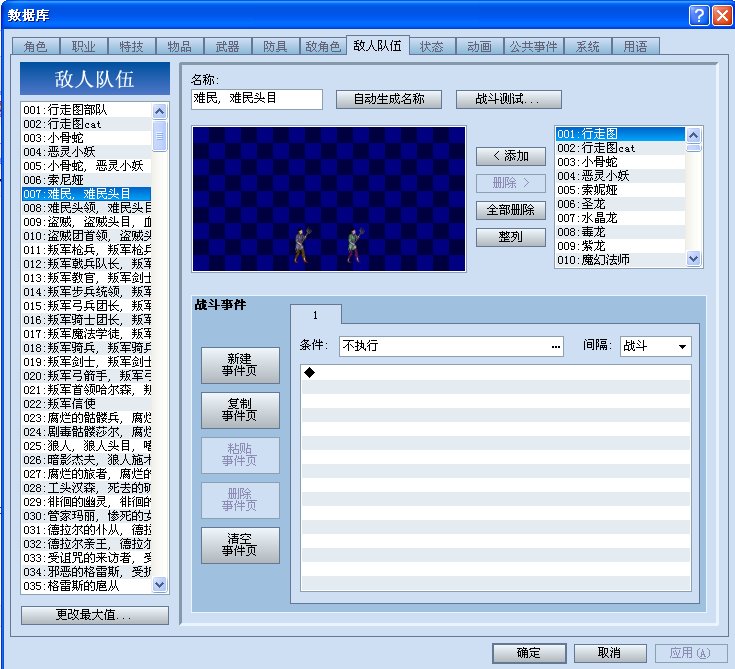Click the 自动生成名称 button
This screenshot has height=669, width=735.
389,99
